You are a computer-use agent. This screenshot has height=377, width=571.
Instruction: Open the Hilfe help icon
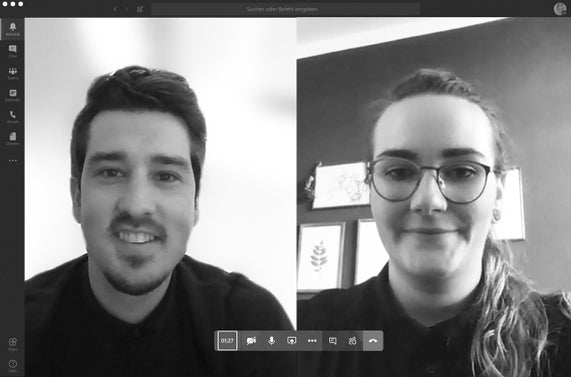click(x=12, y=366)
